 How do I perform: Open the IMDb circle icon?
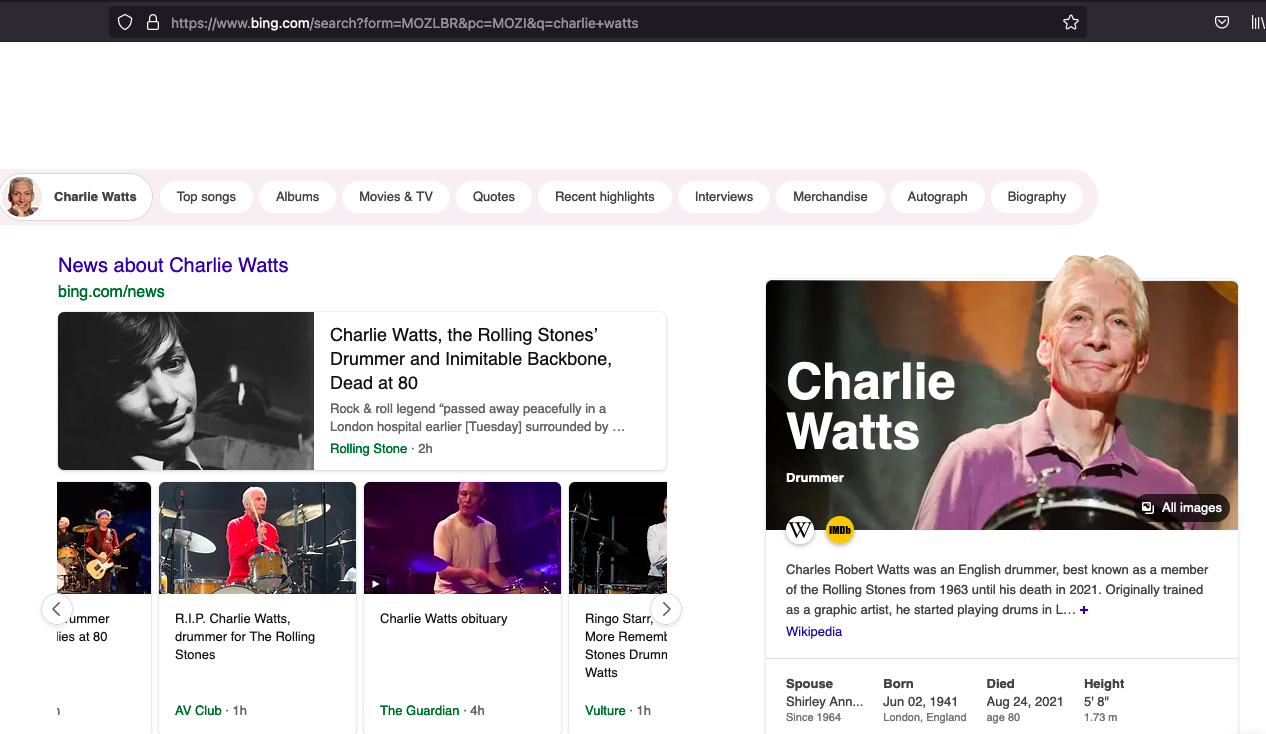[x=840, y=530]
